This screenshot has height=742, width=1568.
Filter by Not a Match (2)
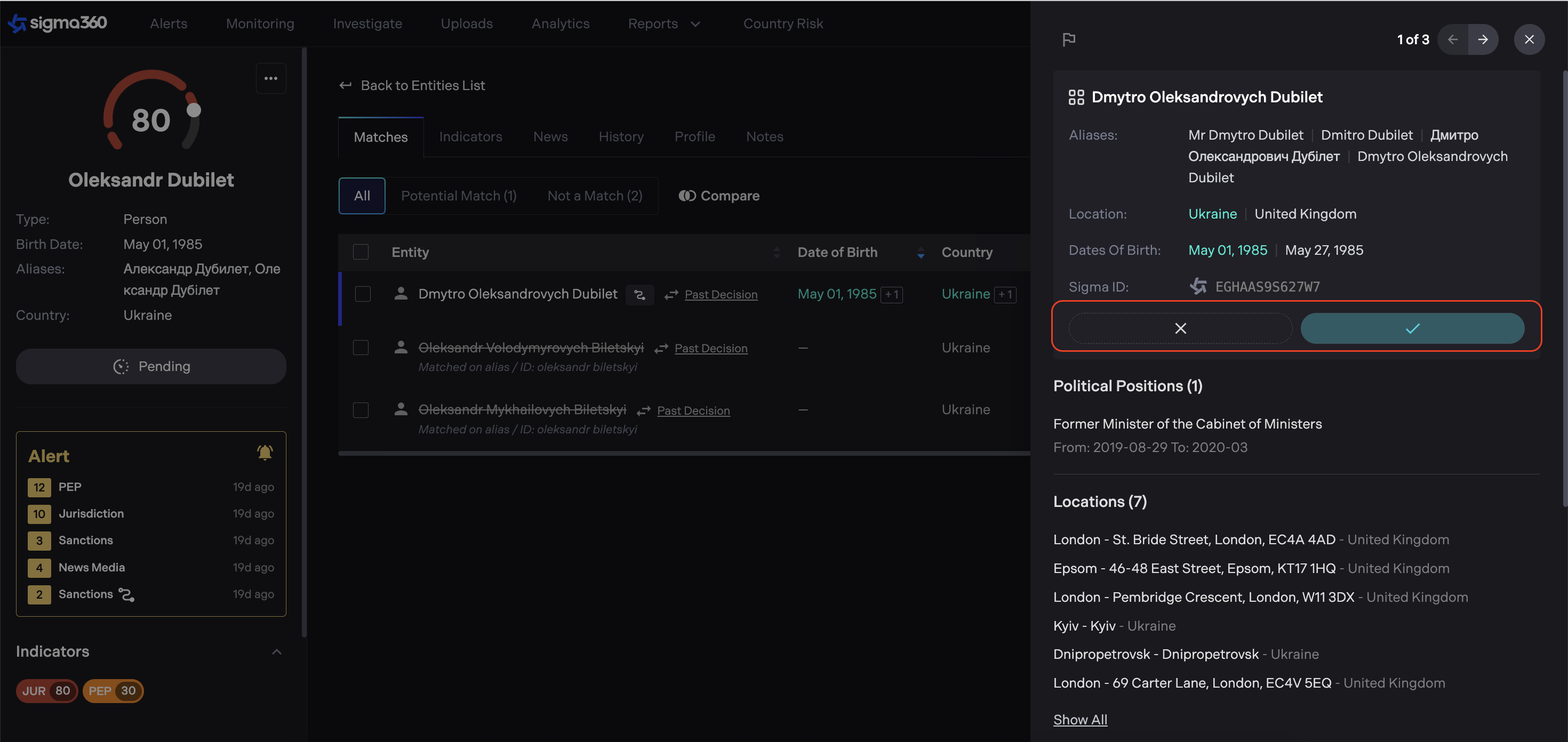[595, 196]
